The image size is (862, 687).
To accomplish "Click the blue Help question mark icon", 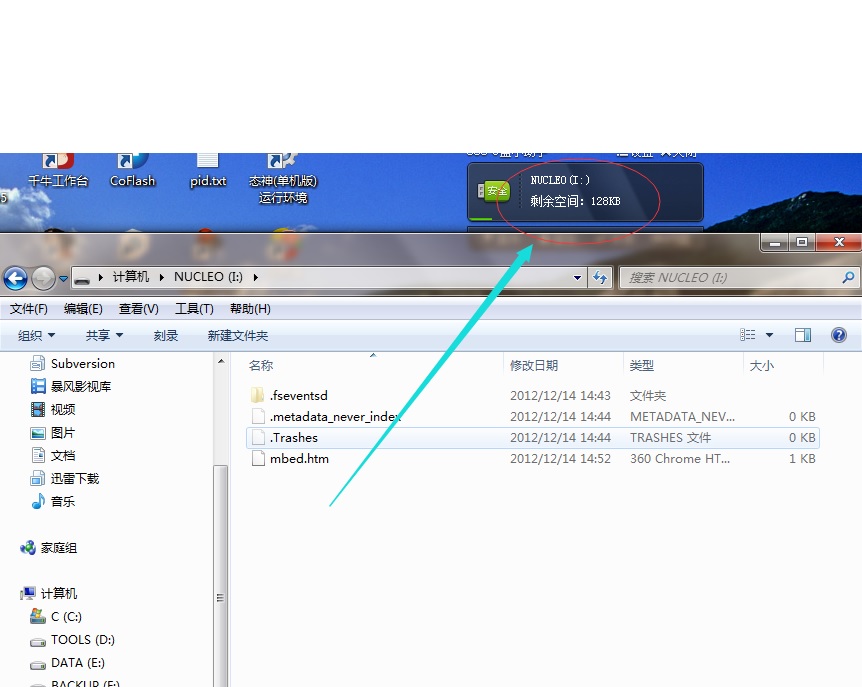I will click(839, 335).
